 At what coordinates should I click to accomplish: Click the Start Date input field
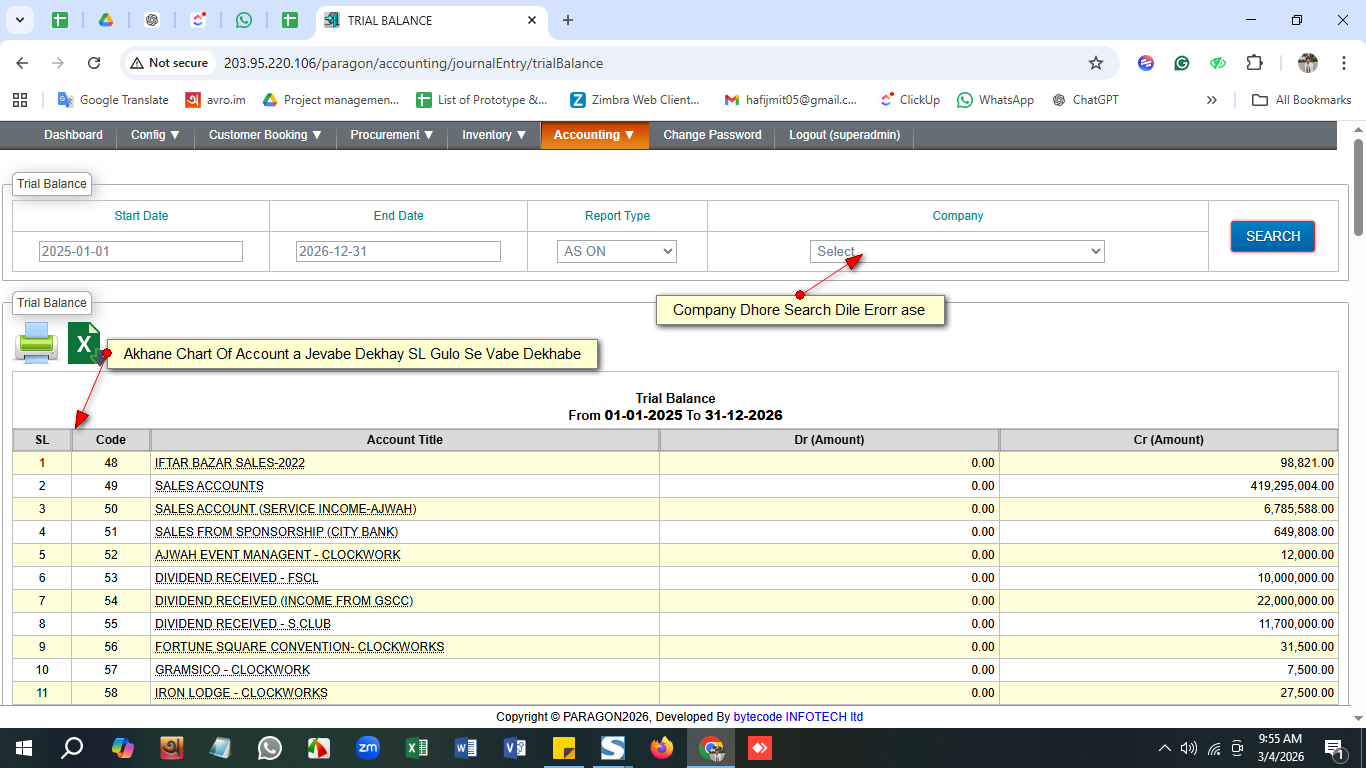coord(141,251)
